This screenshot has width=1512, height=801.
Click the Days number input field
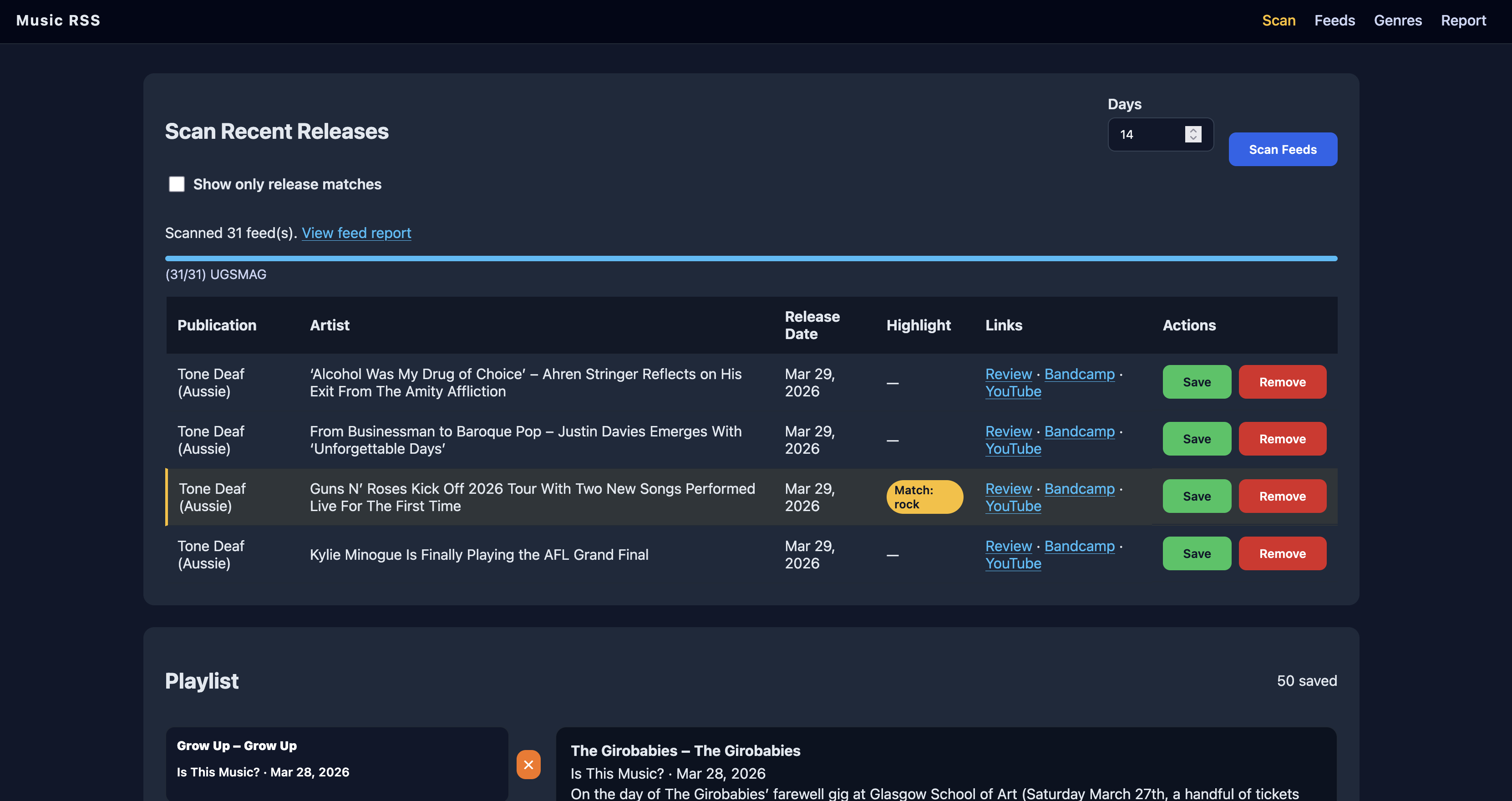(x=1145, y=134)
